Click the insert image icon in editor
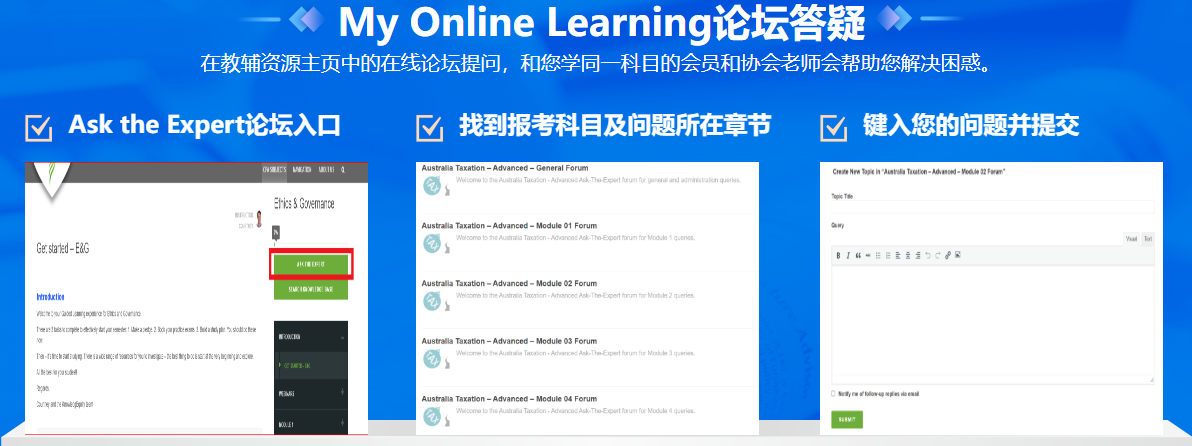 [958, 255]
